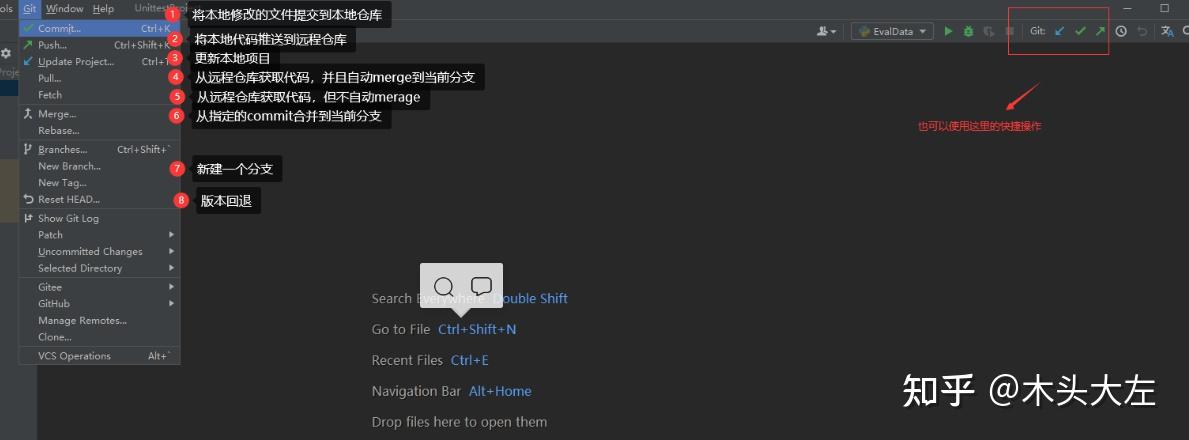1189x440 pixels.
Task: Open the Window menu
Action: click(x=64, y=8)
